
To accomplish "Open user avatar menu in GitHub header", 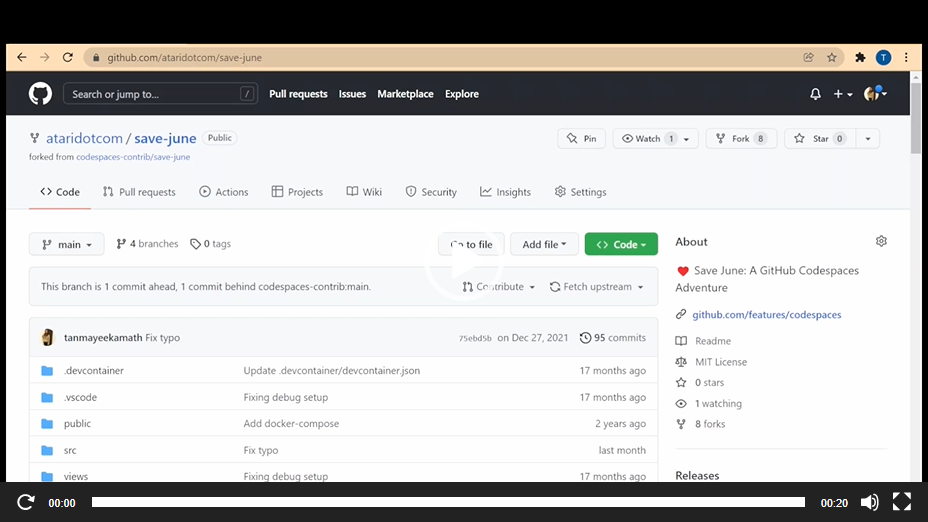I will 875,94.
